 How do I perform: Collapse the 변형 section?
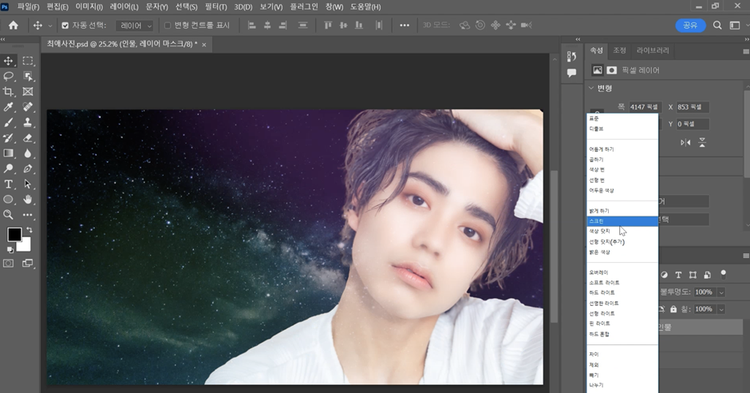(x=591, y=88)
